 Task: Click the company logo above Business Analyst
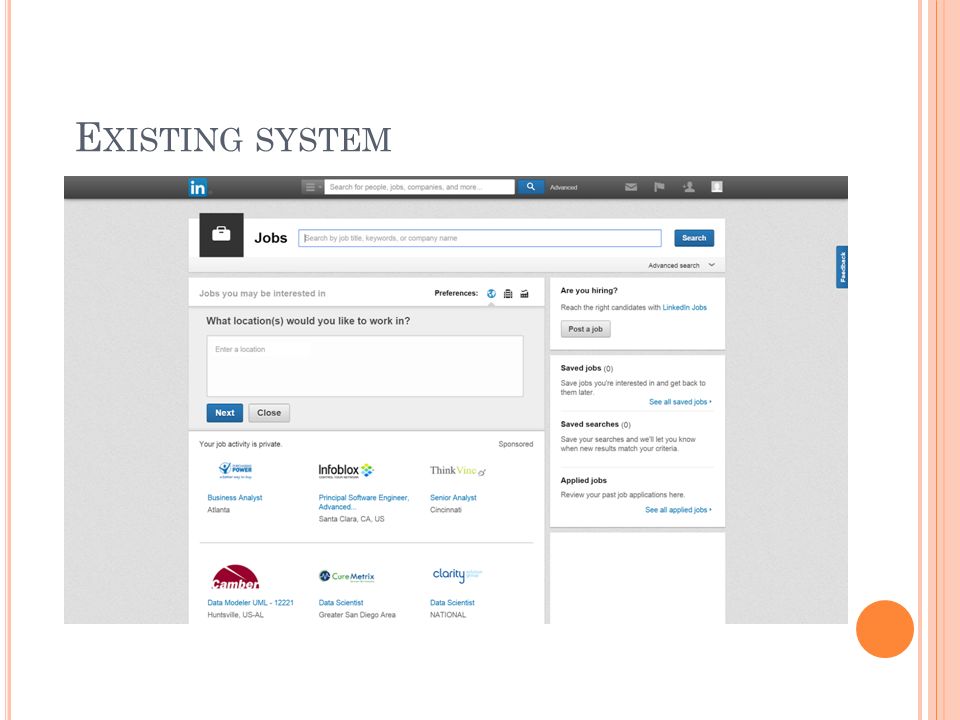[236, 470]
